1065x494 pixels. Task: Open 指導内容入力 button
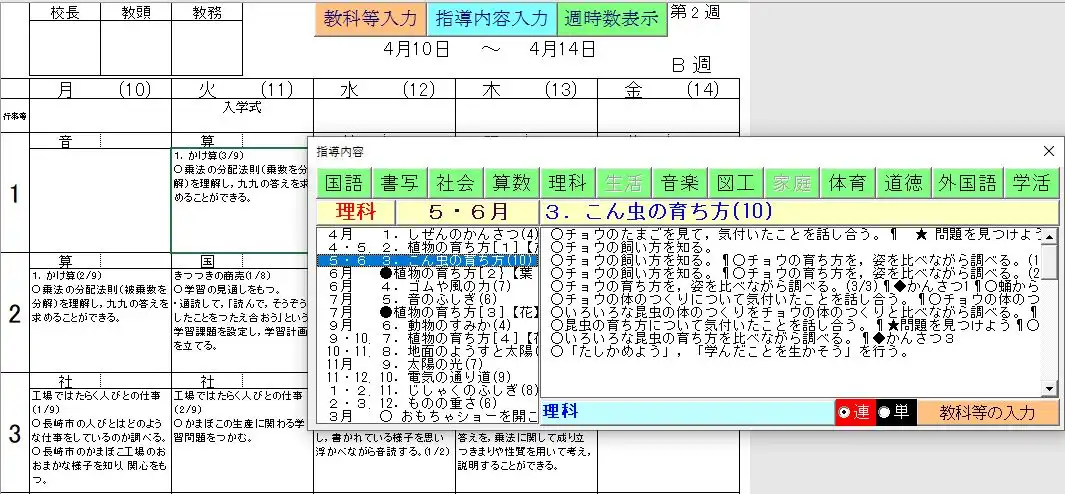coord(491,19)
